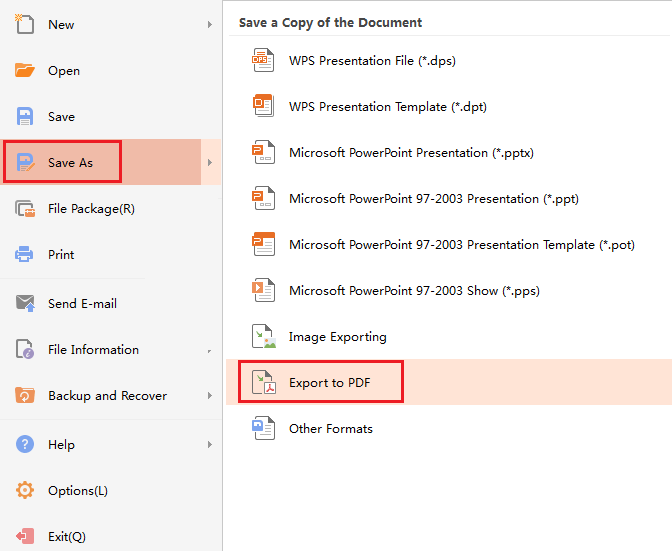Viewport: 672px width, 551px height.
Task: Select File Information menu entry
Action: (93, 349)
